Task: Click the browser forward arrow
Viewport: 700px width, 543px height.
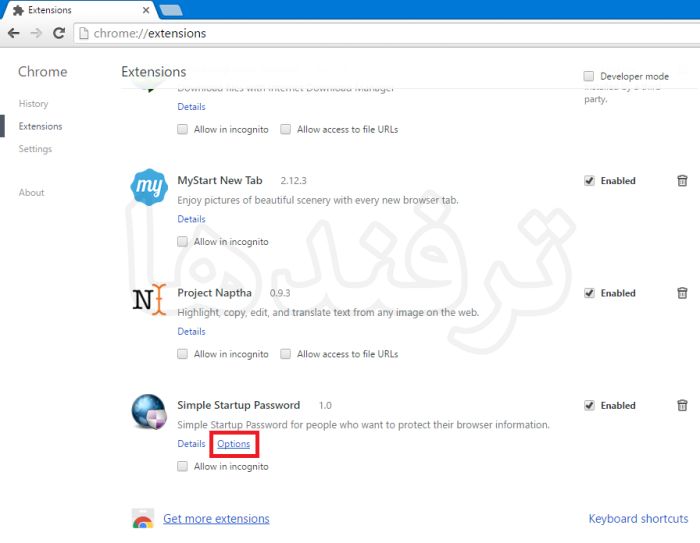Action: pos(36,33)
